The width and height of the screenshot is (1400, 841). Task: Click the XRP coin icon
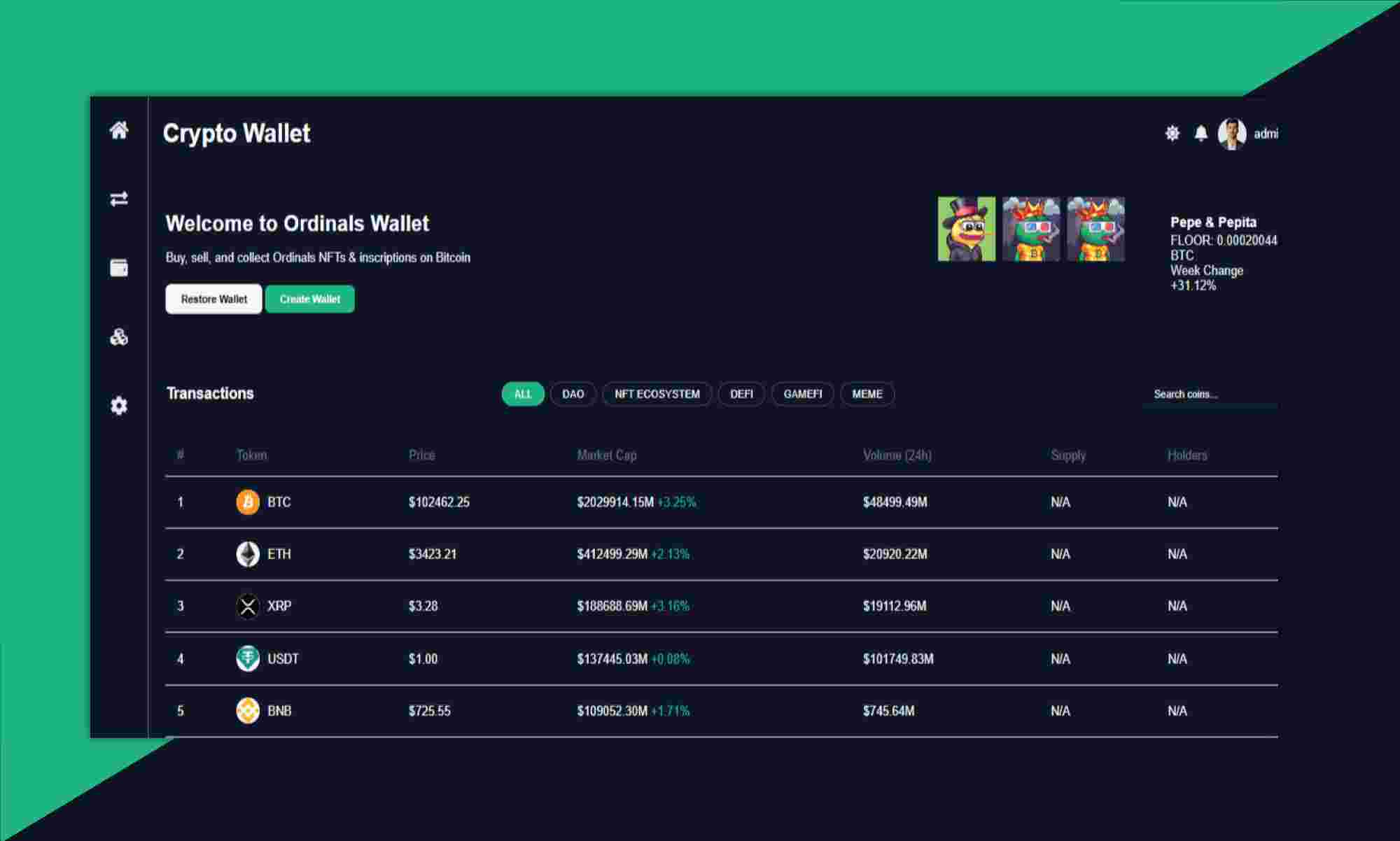[x=248, y=606]
